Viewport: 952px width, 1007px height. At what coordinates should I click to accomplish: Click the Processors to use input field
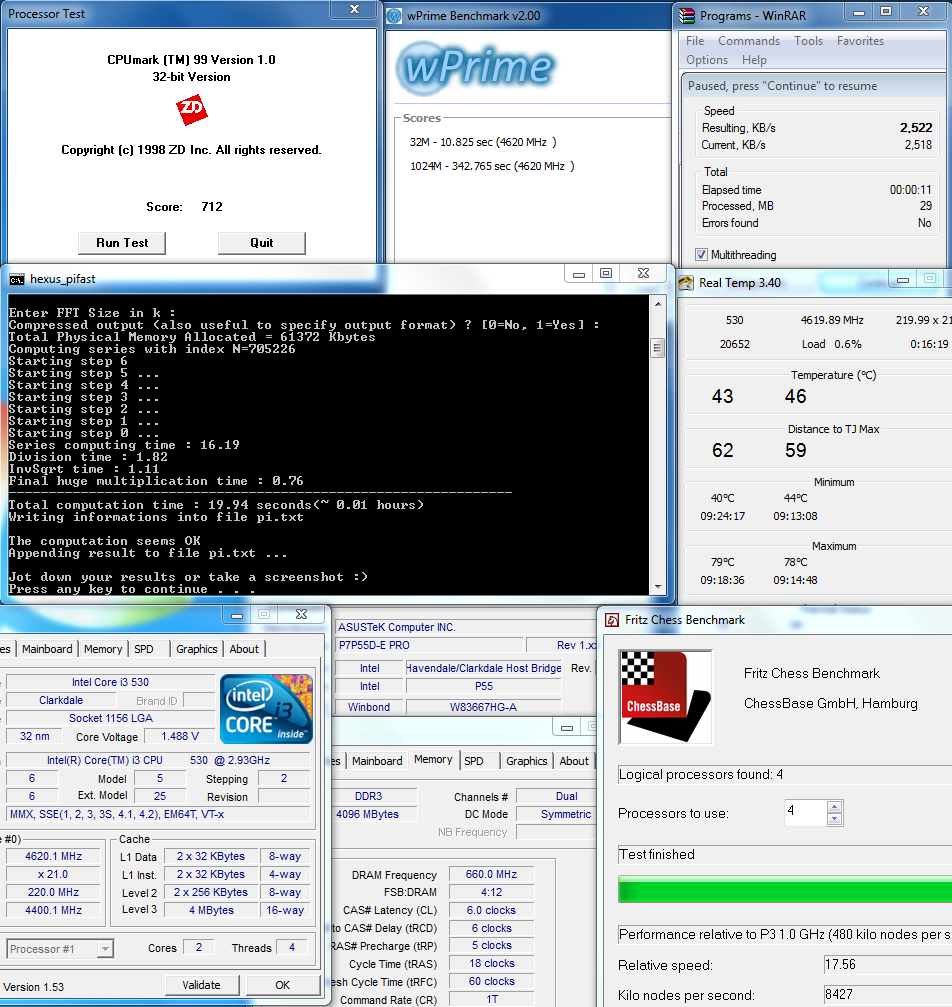click(805, 812)
